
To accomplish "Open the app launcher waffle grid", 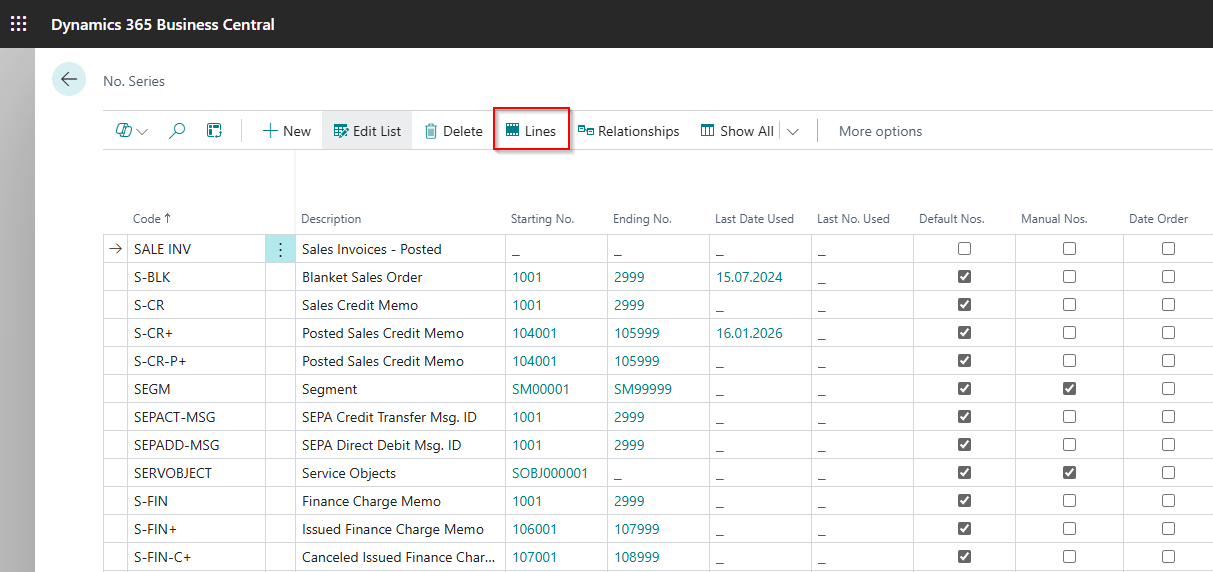I will (x=19, y=24).
